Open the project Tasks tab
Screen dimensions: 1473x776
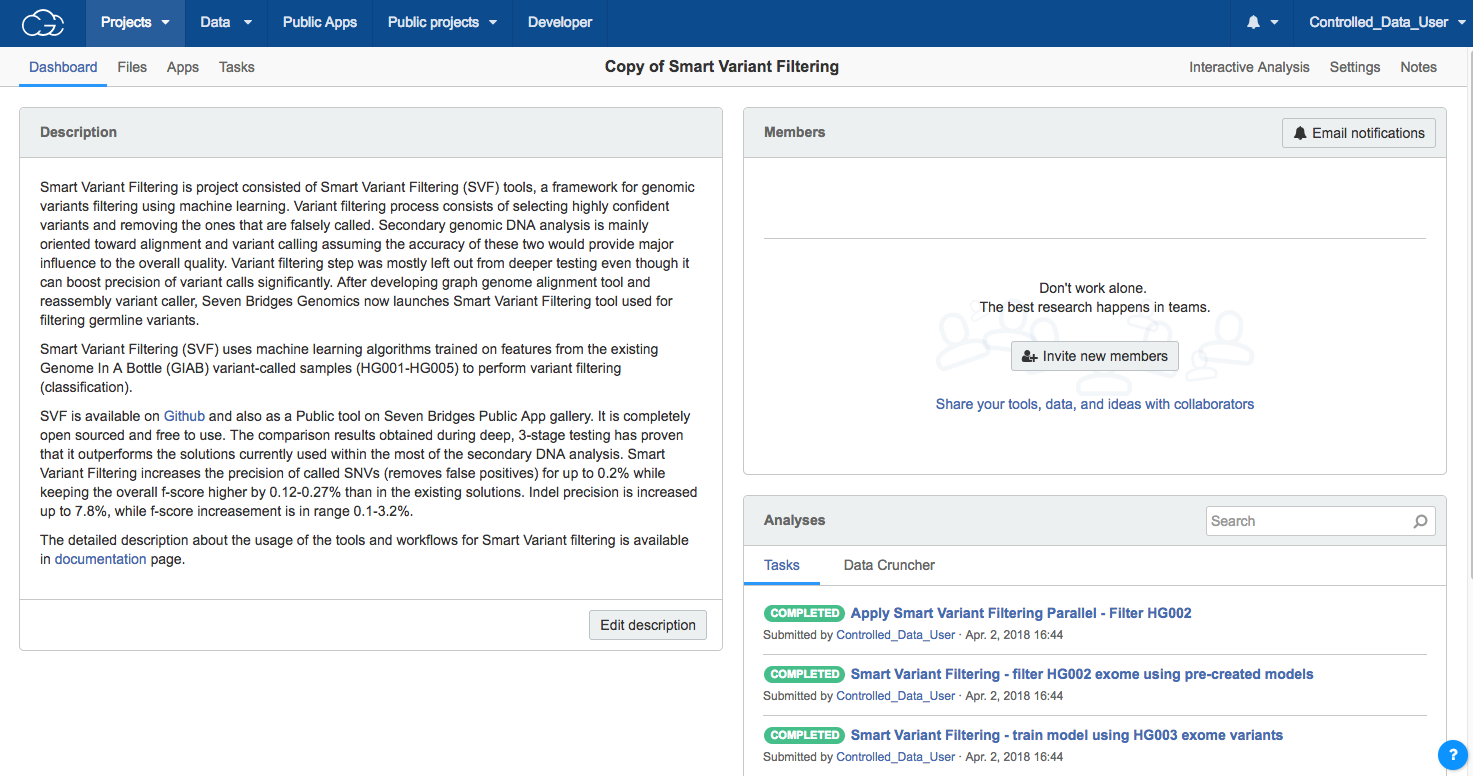237,67
